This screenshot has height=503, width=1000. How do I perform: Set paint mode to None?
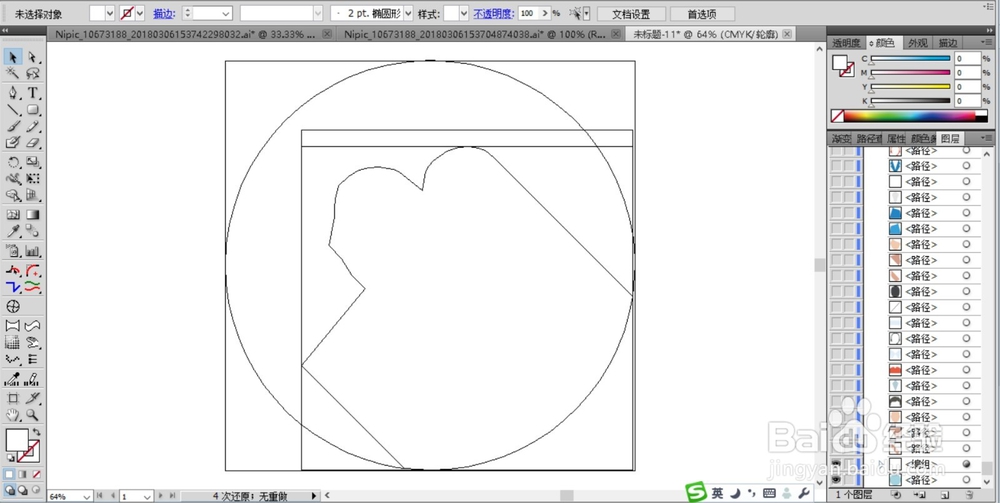click(x=36, y=475)
